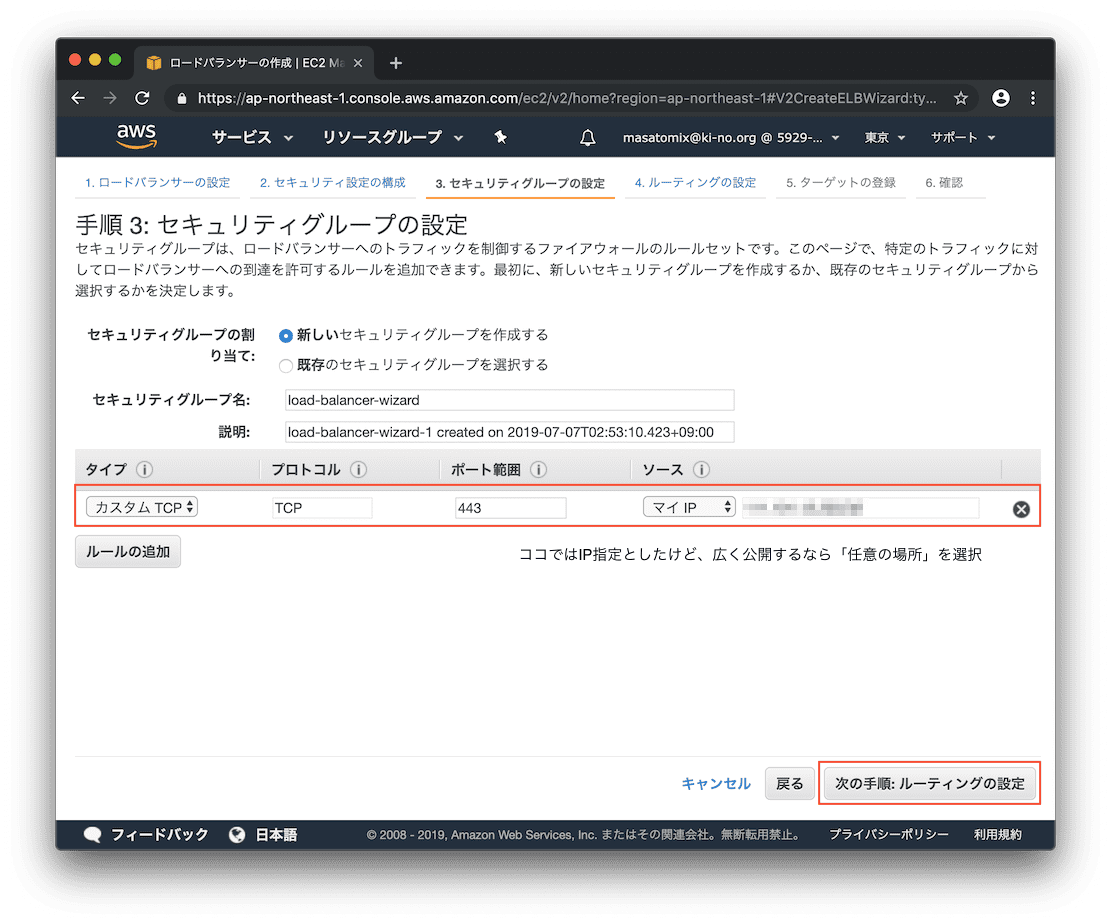Click the キャンセル link

(716, 784)
